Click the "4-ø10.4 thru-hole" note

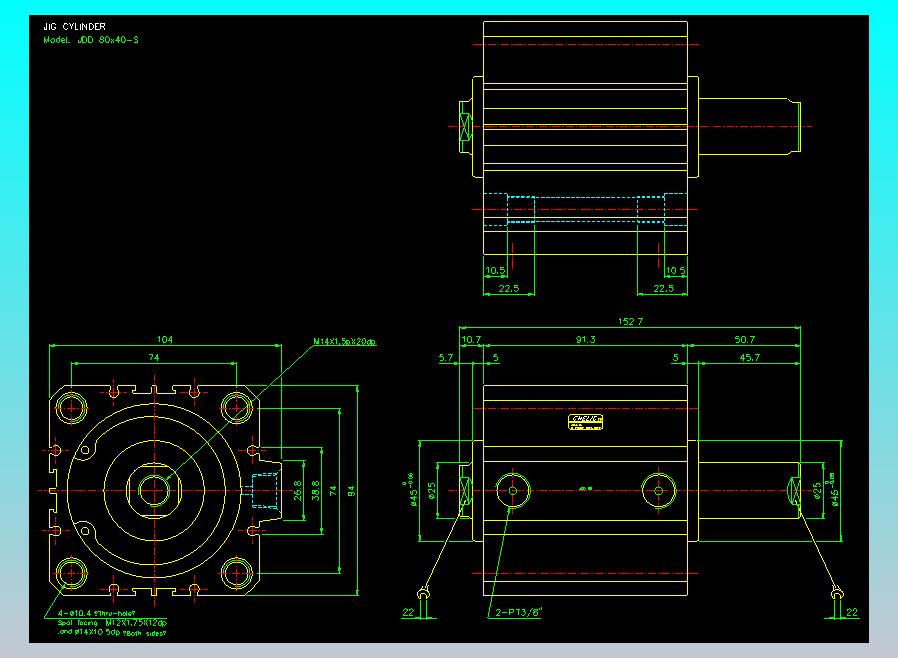[x=96, y=613]
